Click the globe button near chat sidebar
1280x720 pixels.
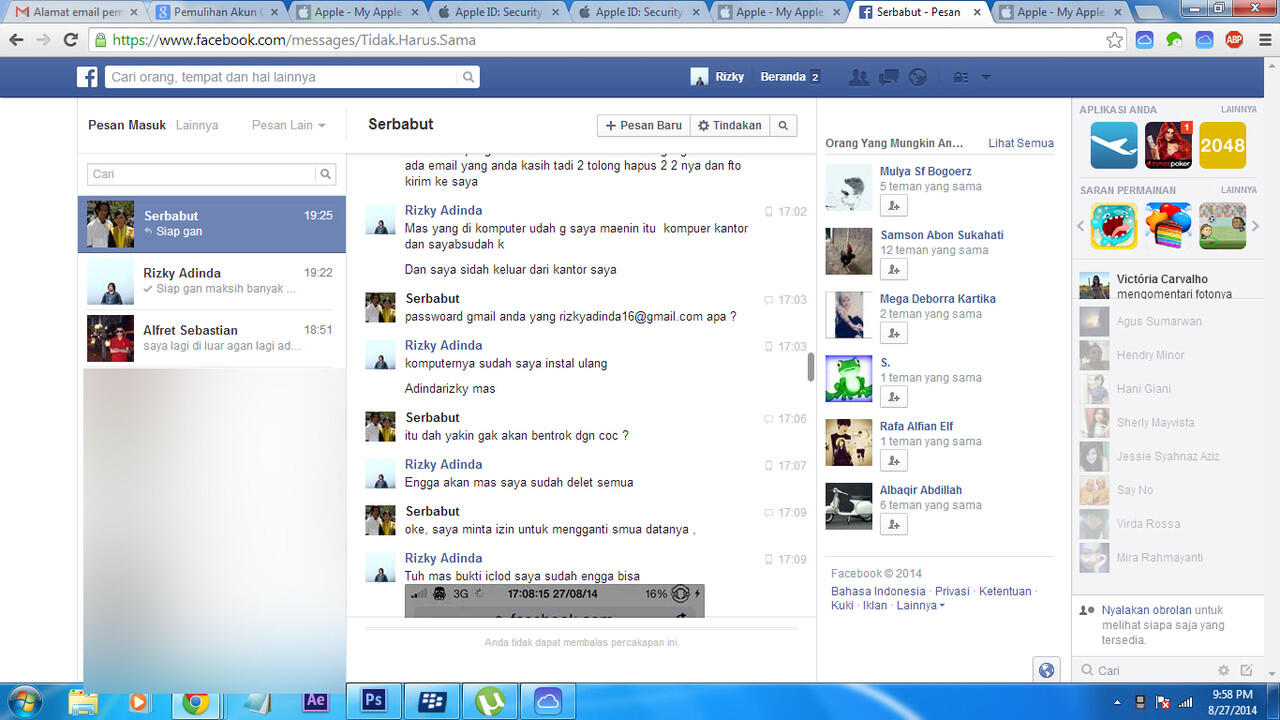1046,670
